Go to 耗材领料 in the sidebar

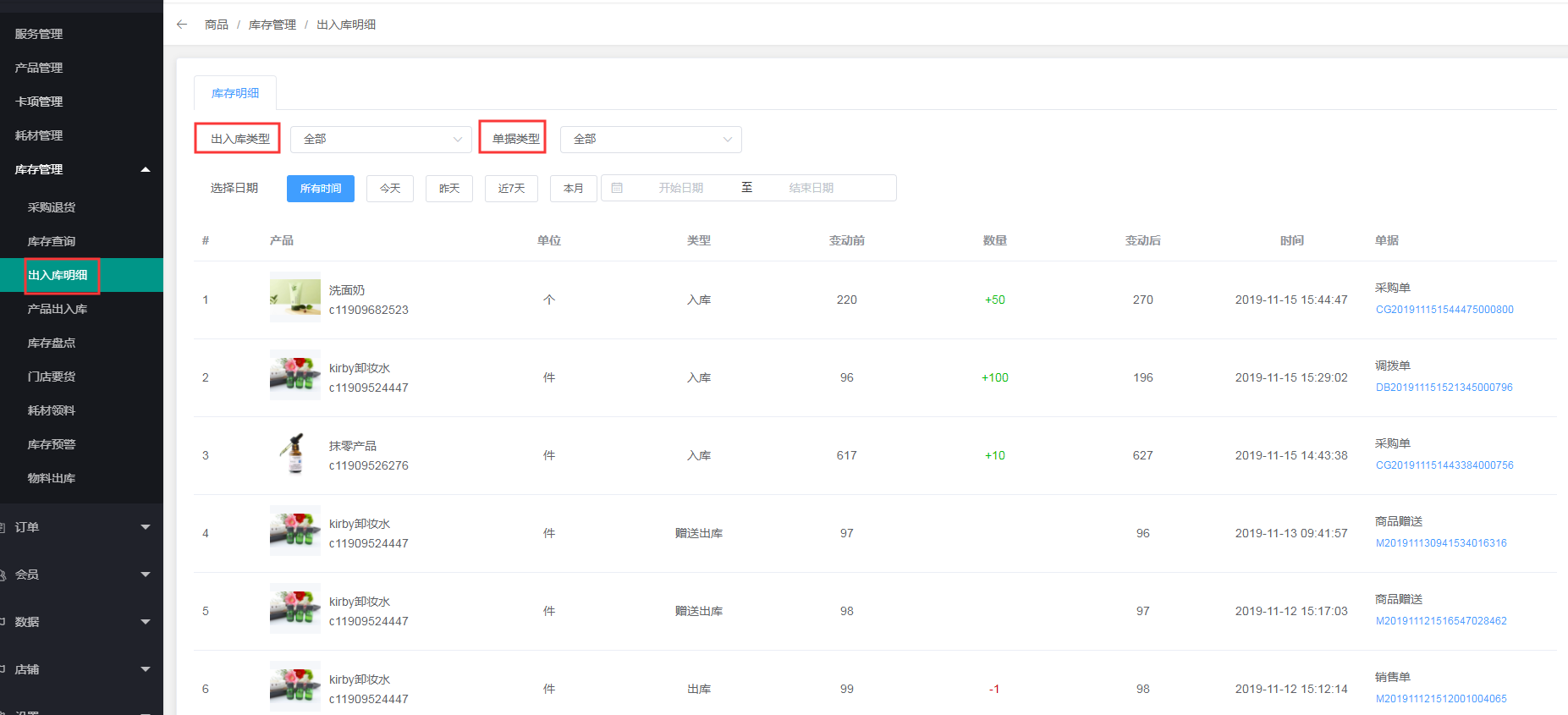(52, 410)
